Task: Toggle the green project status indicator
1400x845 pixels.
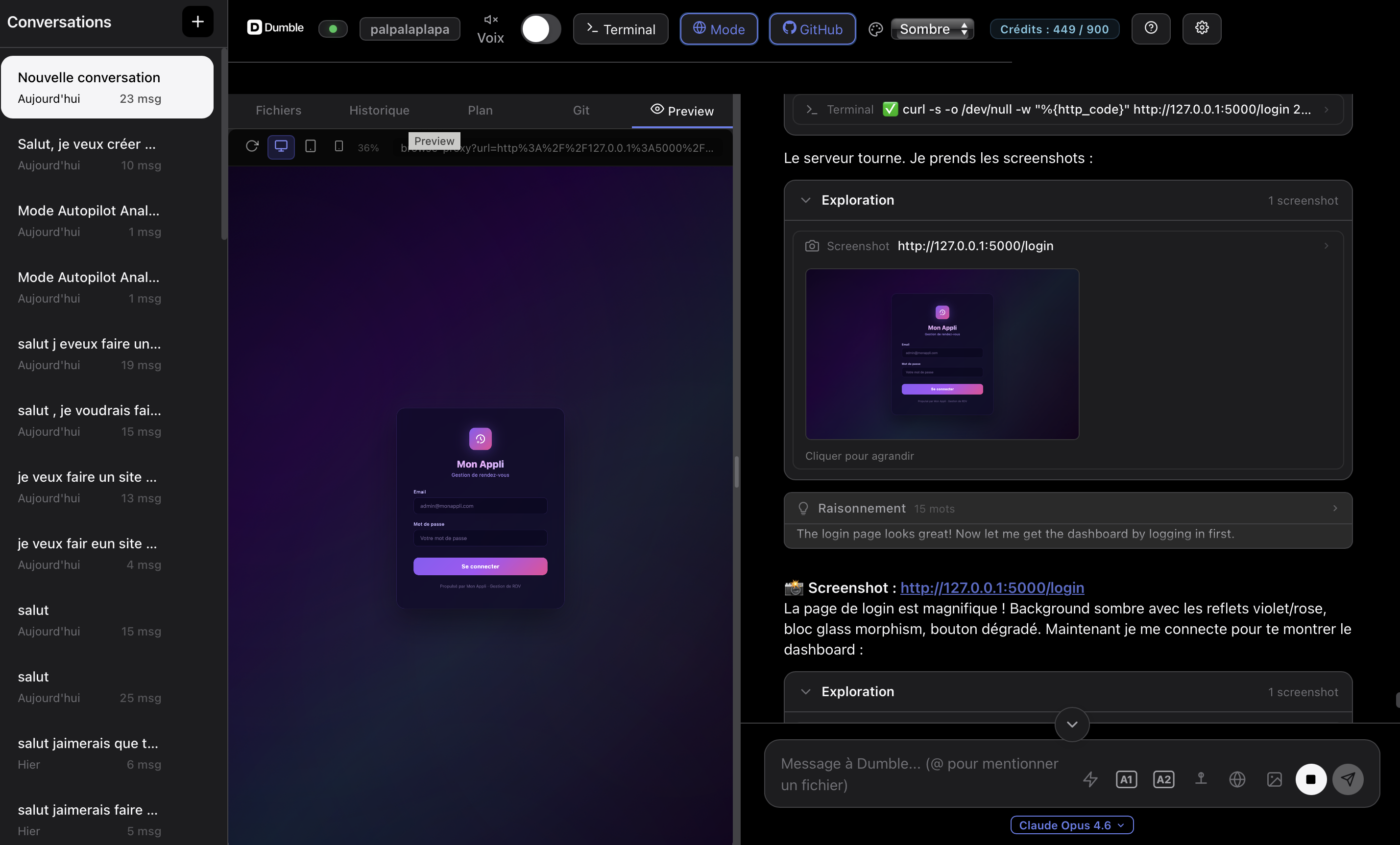Action: (333, 28)
